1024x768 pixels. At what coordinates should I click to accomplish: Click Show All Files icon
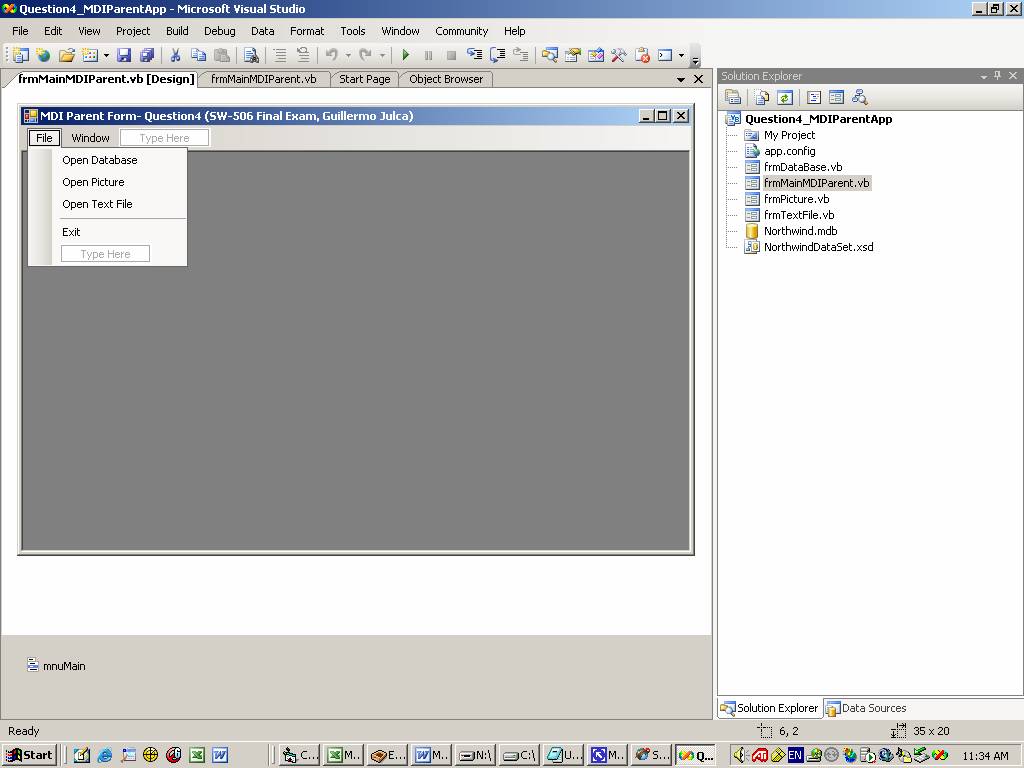762,97
